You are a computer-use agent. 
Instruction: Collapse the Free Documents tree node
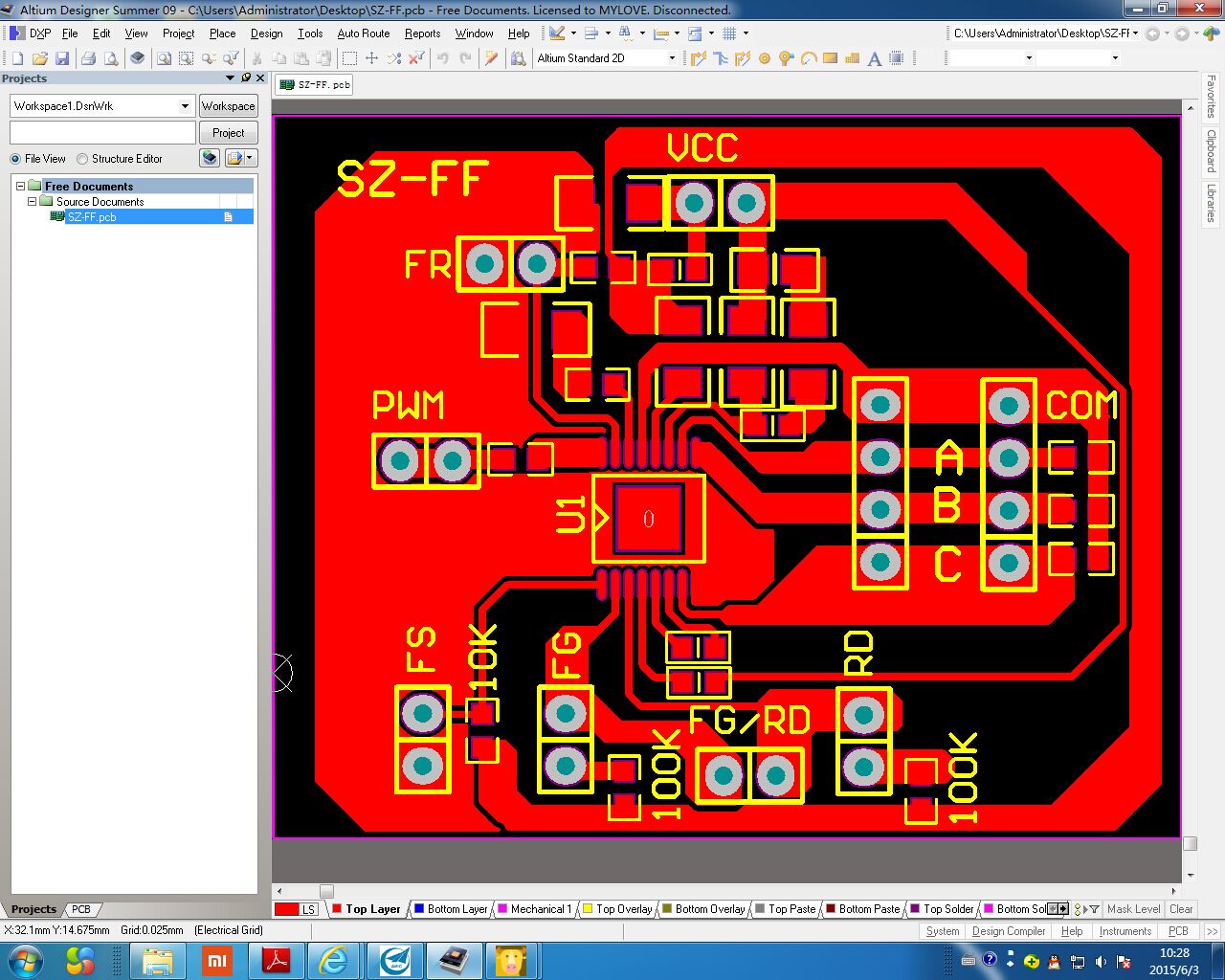[20, 187]
